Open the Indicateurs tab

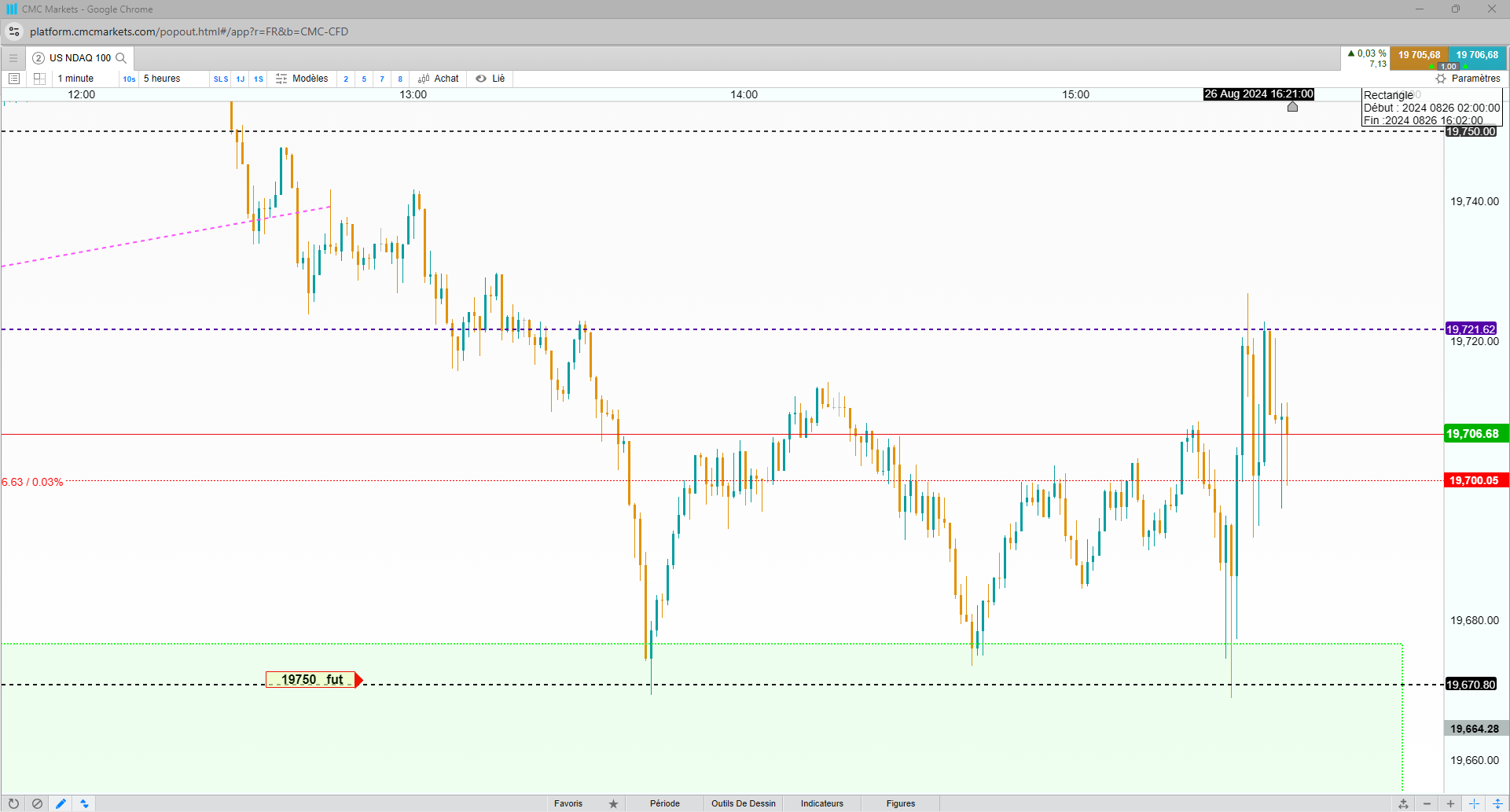point(822,803)
